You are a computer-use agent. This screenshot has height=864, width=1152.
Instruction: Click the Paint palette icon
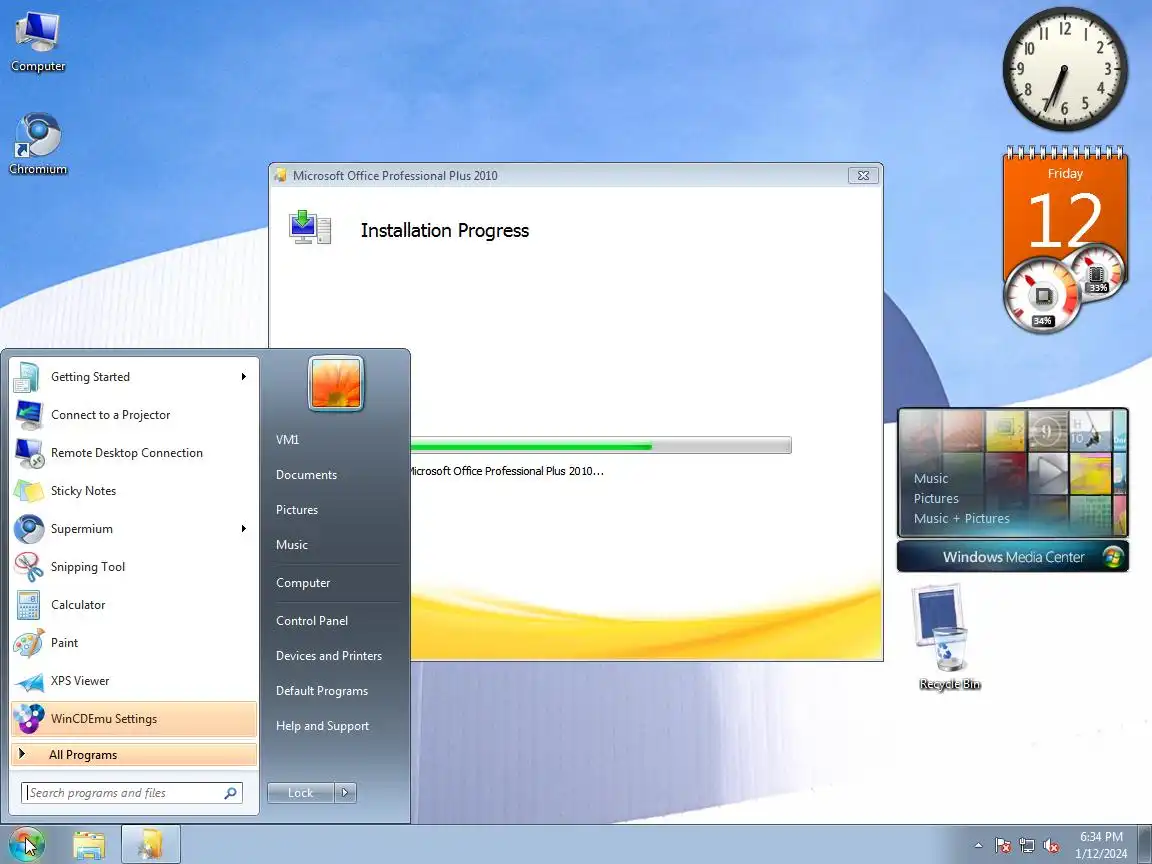click(x=29, y=643)
